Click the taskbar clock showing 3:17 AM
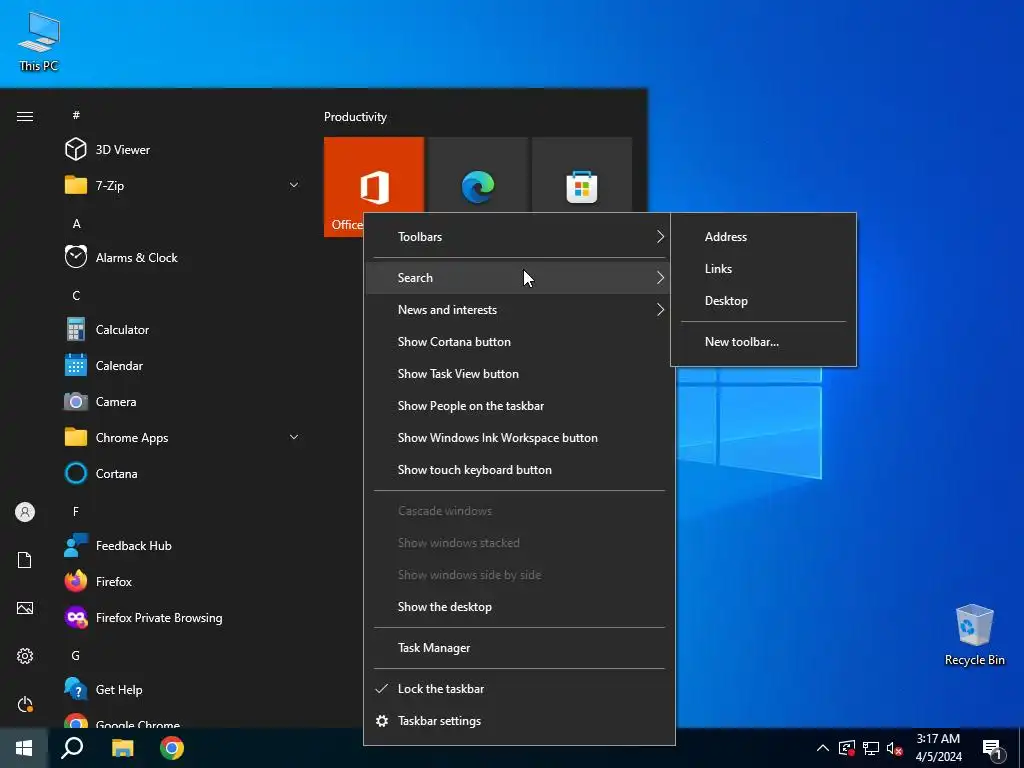1024x768 pixels. click(938, 748)
